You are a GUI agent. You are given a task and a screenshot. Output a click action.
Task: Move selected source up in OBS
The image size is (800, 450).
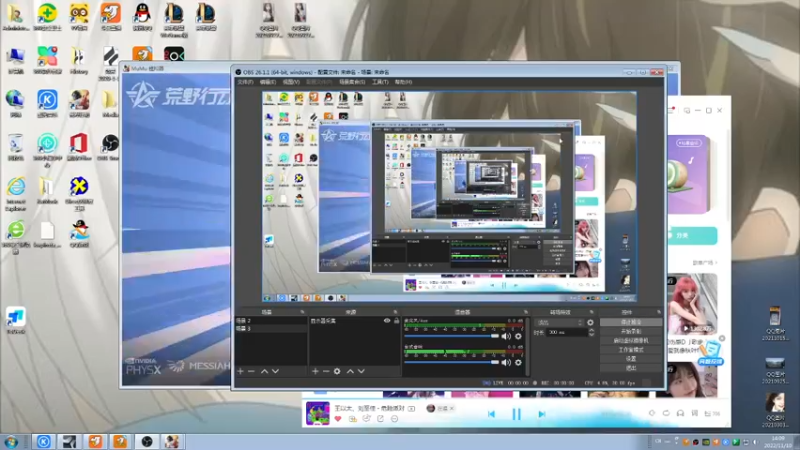pyautogui.click(x=350, y=371)
